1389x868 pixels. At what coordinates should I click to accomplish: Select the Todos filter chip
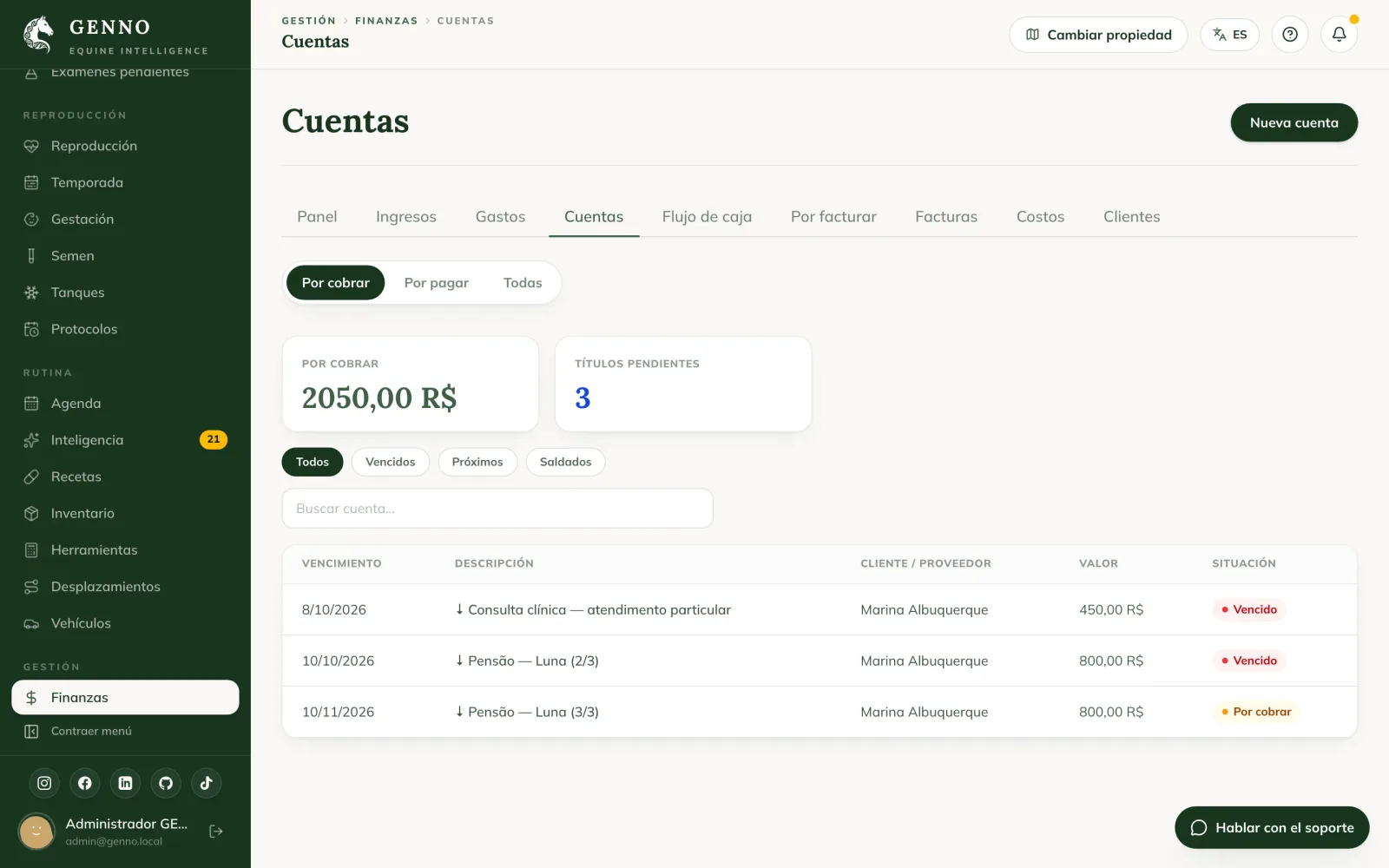[x=313, y=462]
